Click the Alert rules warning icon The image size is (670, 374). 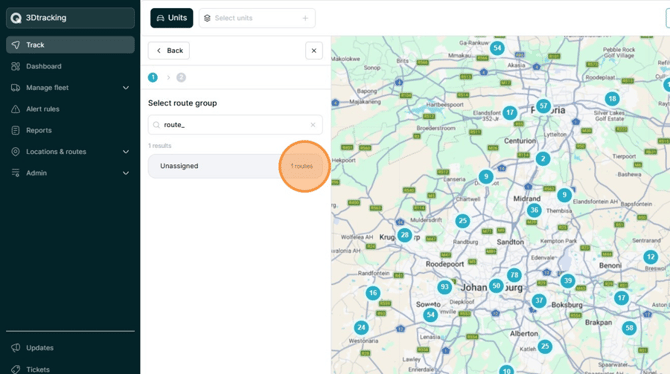15,109
